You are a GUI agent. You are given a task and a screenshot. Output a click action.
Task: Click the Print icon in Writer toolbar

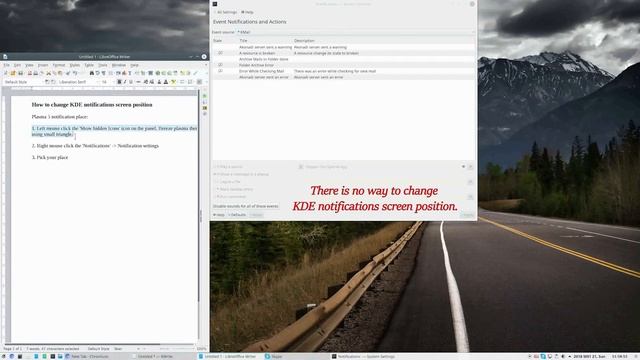[36, 73]
